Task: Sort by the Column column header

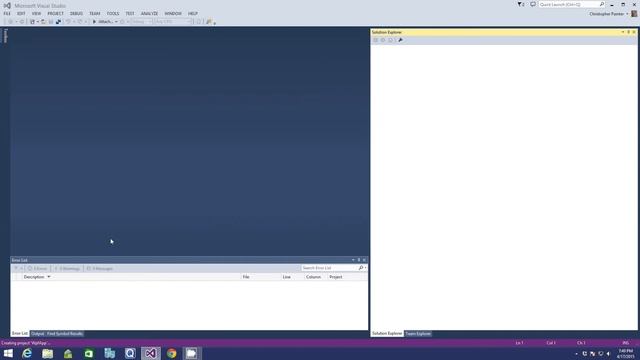Action: point(316,277)
